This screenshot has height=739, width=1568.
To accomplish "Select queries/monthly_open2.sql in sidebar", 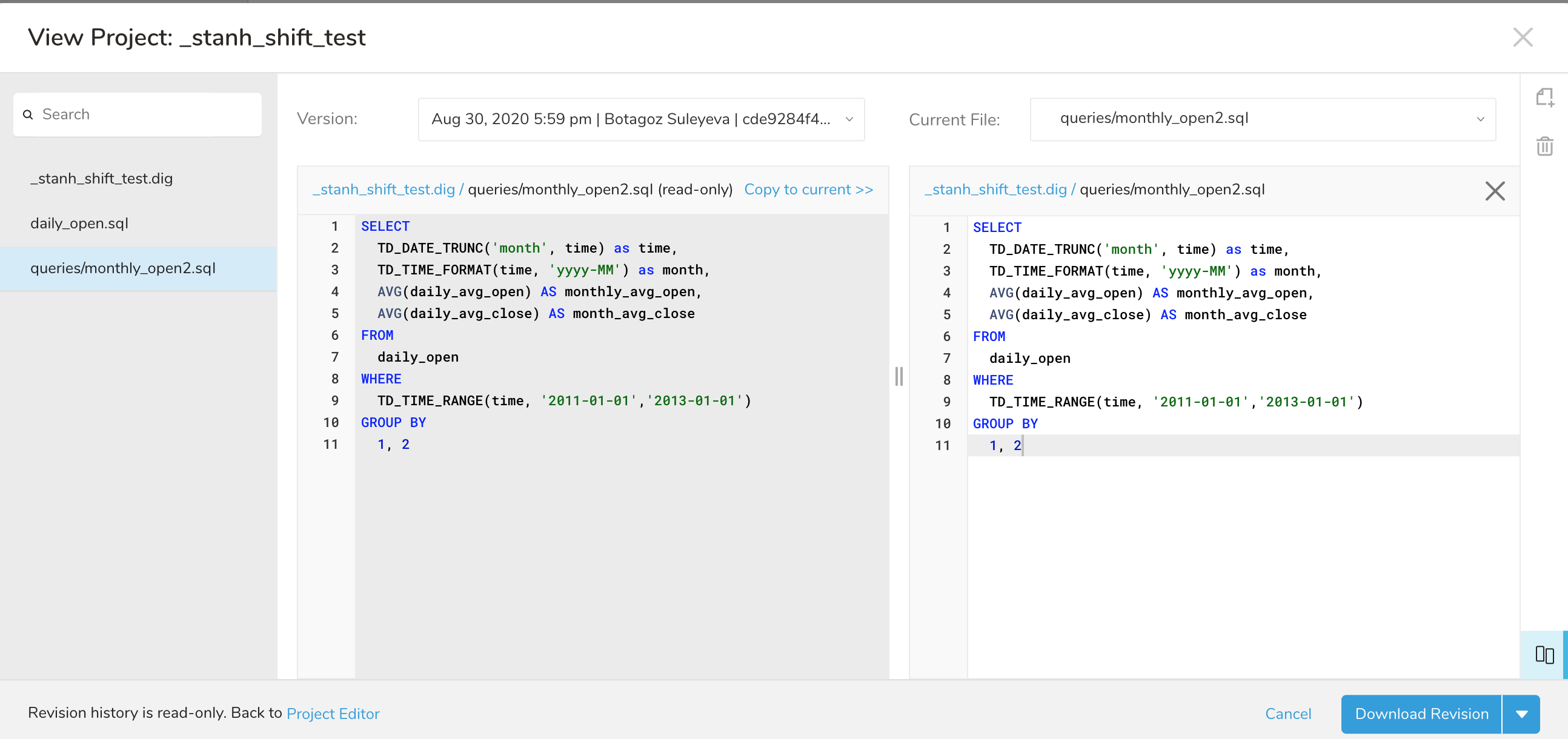I will [123, 268].
